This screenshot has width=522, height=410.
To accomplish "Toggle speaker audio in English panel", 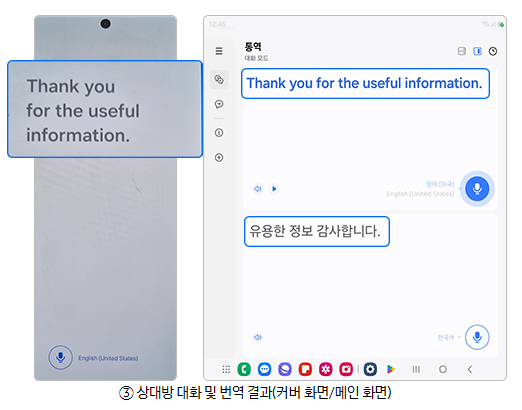I will click(x=258, y=189).
